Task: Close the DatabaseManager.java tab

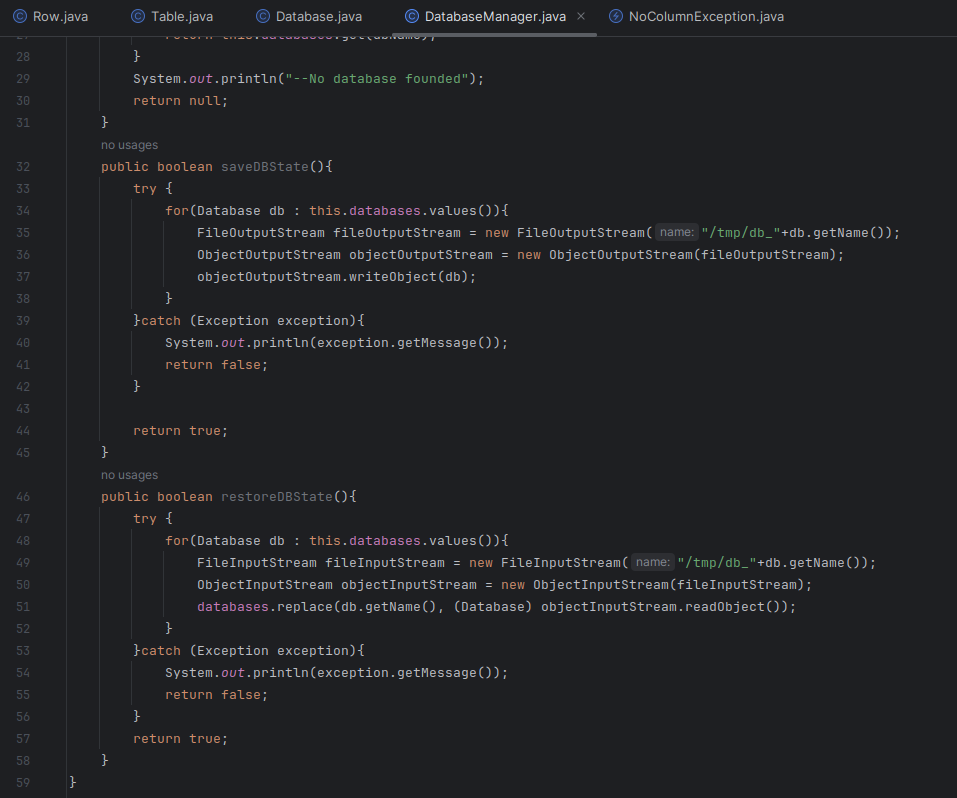Action: (581, 16)
